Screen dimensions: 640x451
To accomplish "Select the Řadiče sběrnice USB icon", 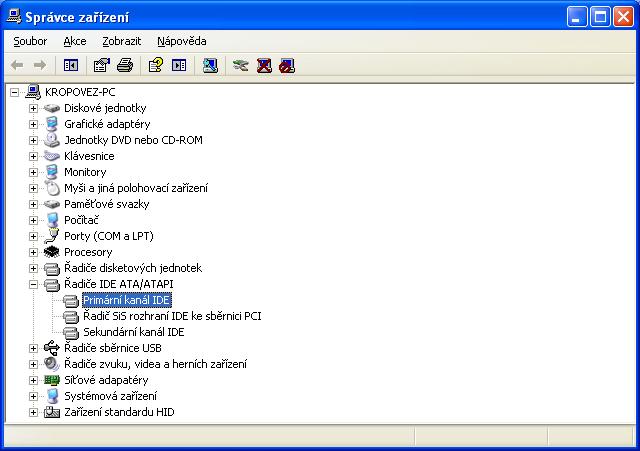I will click(x=52, y=348).
